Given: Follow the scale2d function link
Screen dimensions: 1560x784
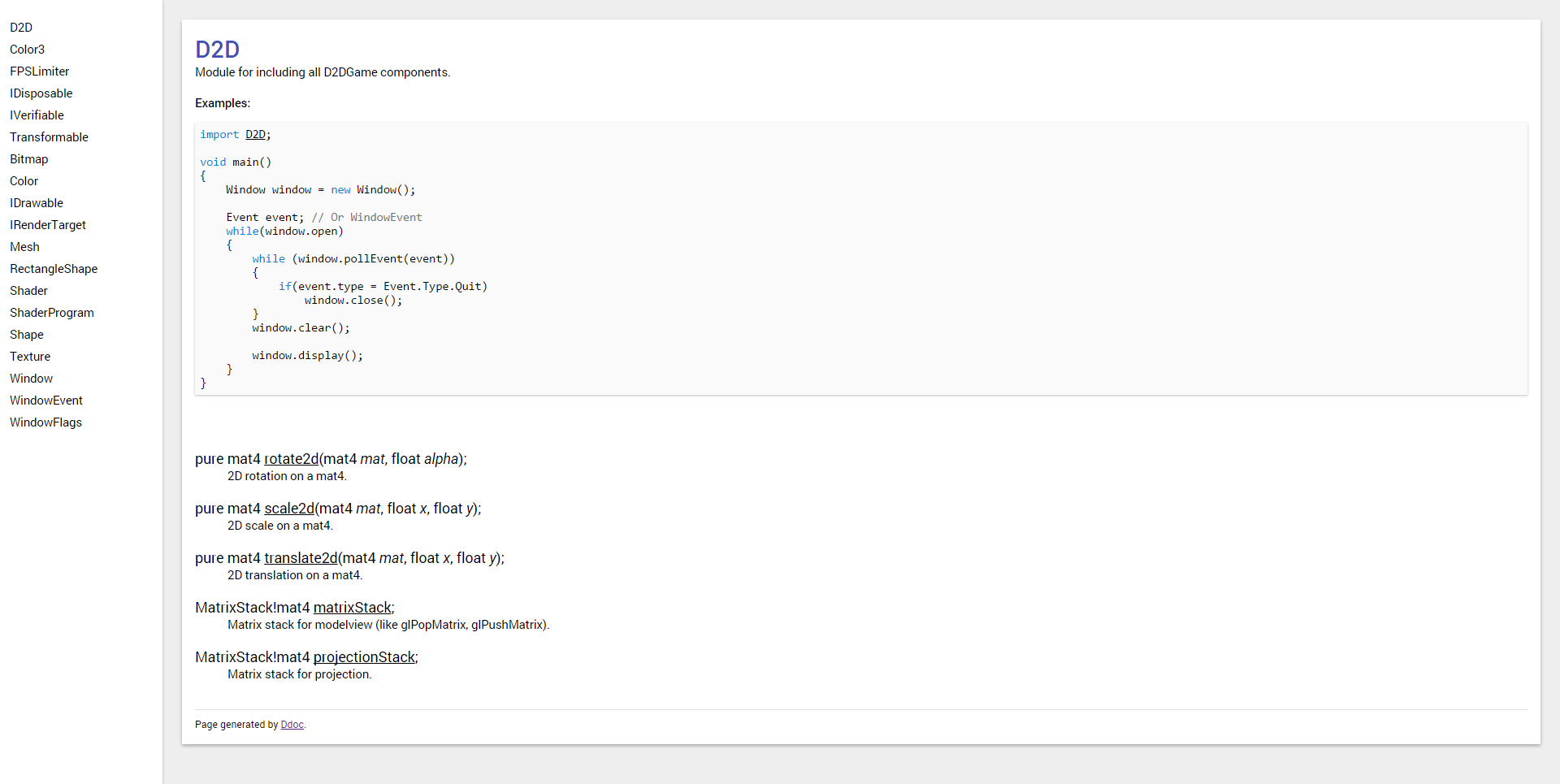Looking at the screenshot, I should 289,509.
